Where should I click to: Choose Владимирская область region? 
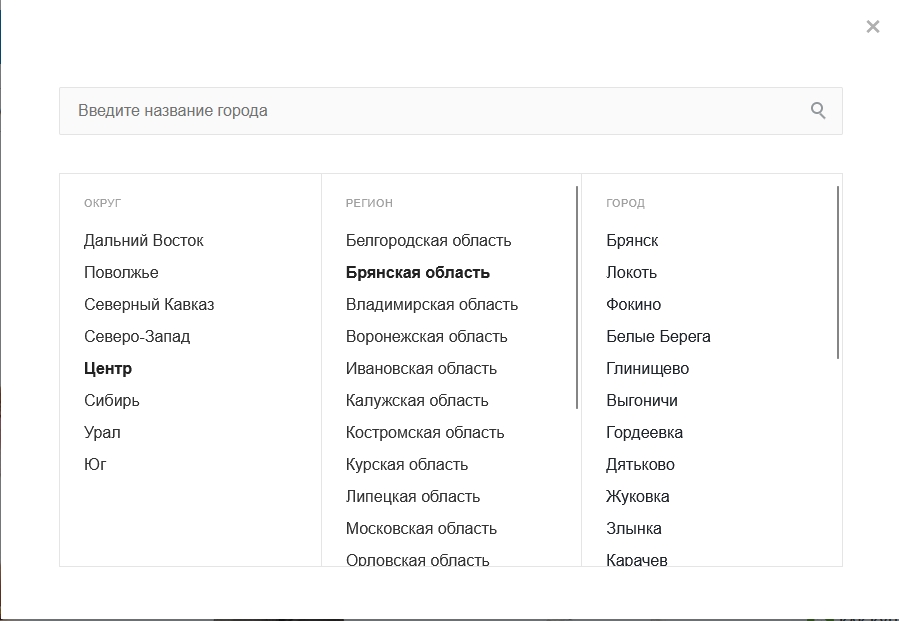point(432,304)
